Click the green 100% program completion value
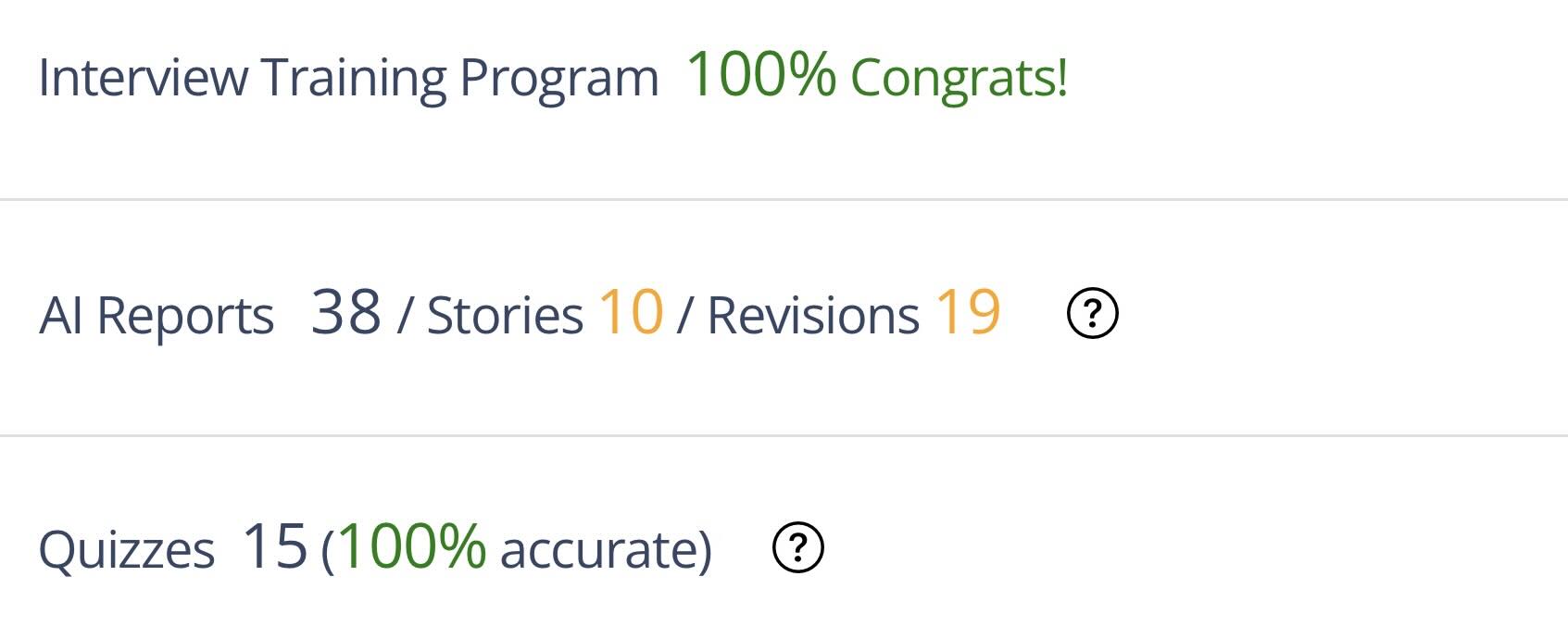Screen dimensions: 1568x639 760,73
